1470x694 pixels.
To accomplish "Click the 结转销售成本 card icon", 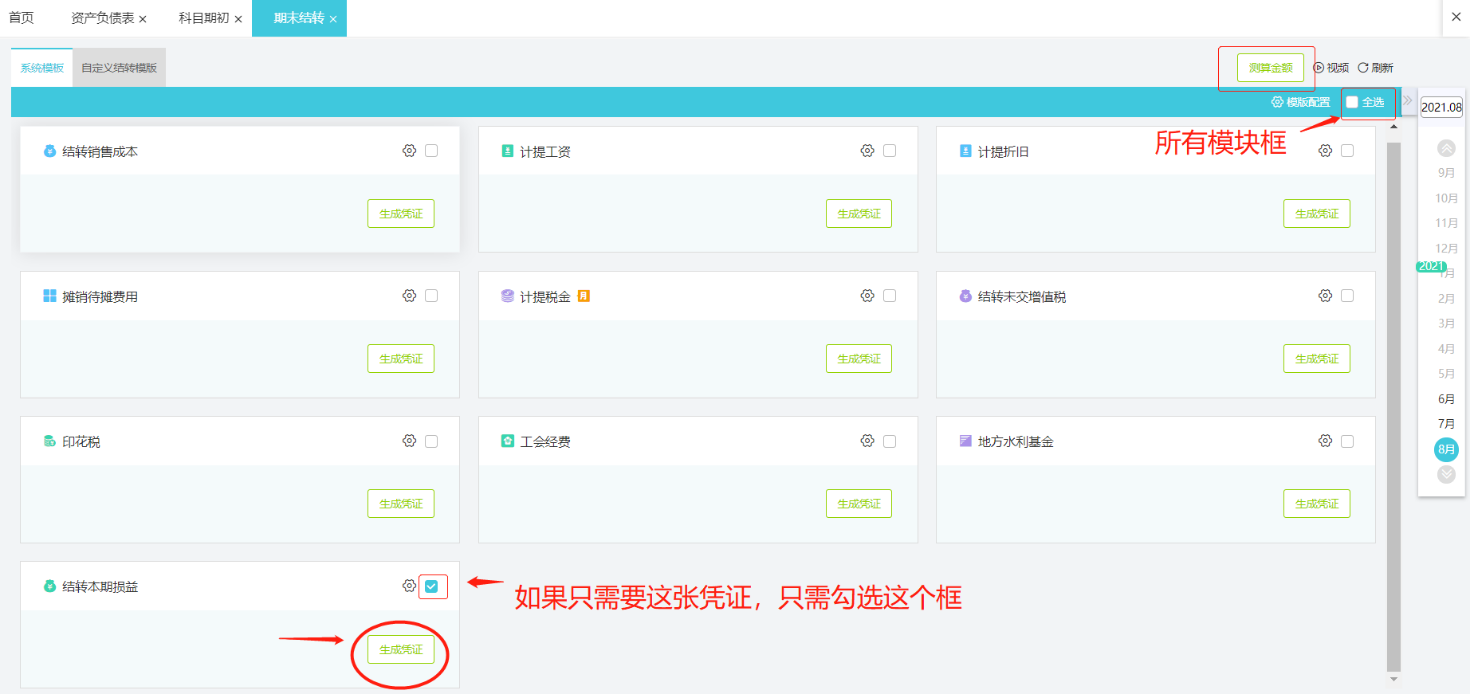I will pos(50,151).
